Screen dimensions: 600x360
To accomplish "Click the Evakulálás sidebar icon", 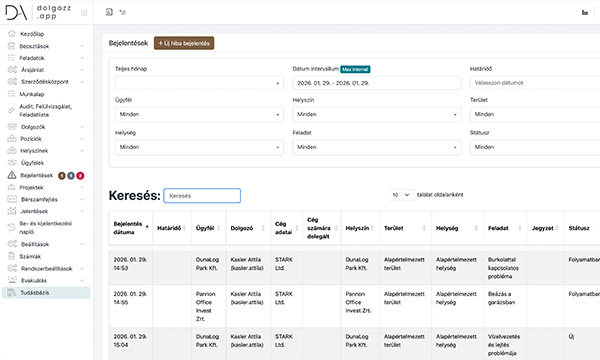I will point(12,280).
